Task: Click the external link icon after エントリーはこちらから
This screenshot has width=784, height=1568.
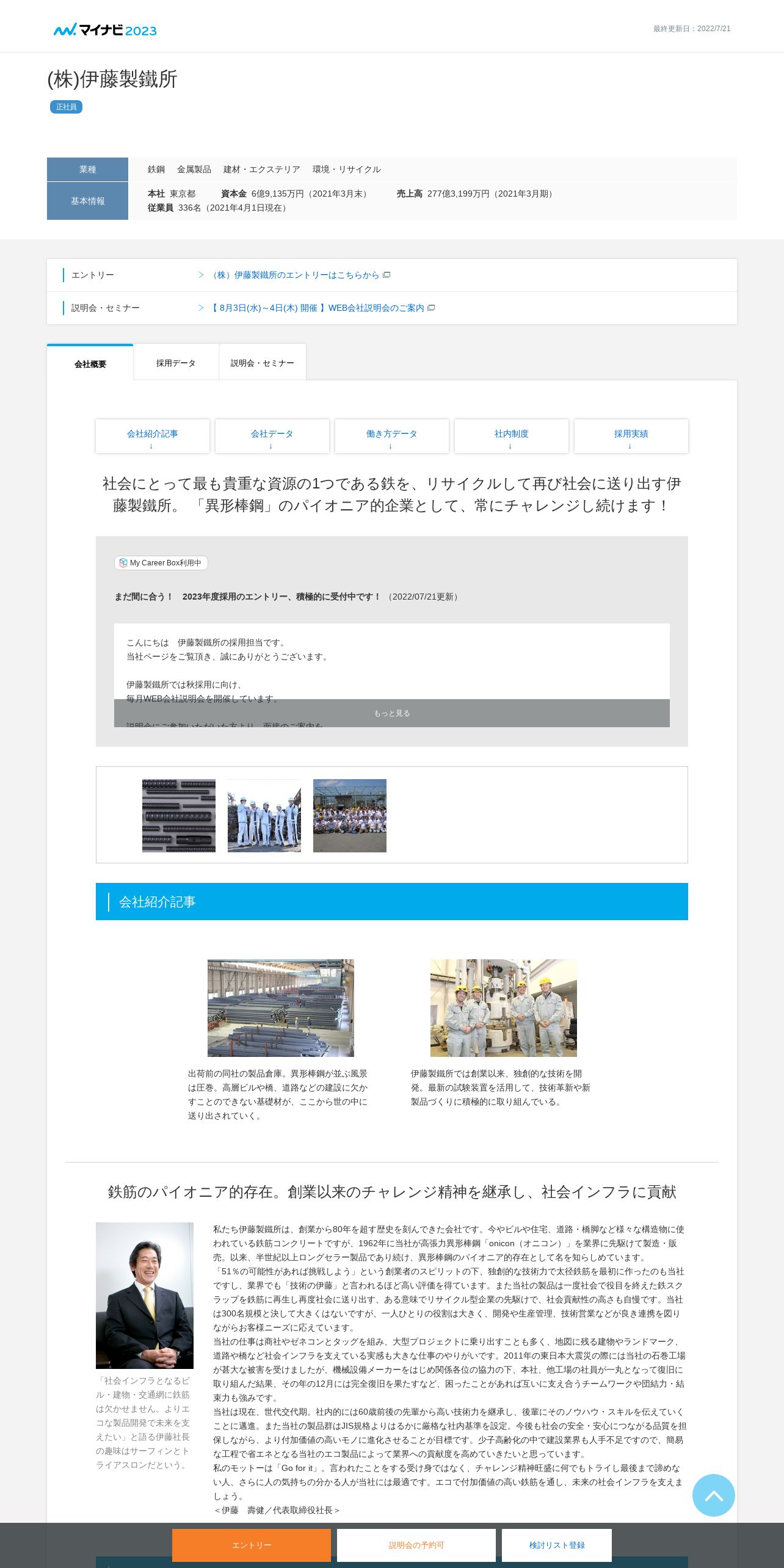Action: [x=387, y=275]
